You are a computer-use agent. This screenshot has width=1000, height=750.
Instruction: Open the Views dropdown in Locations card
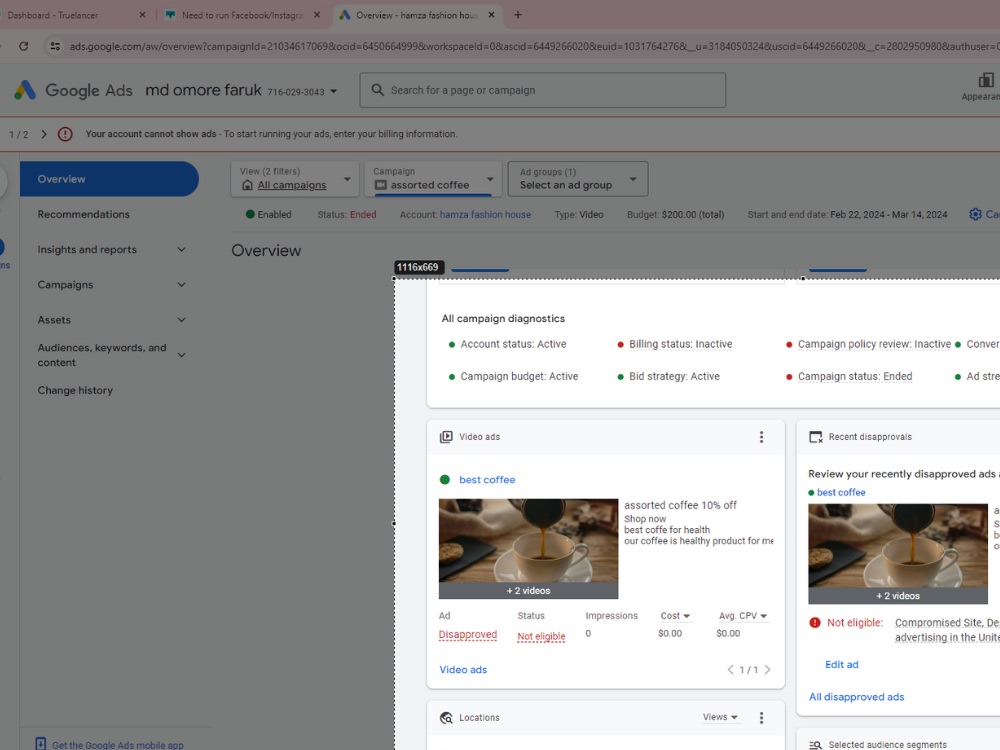click(x=720, y=717)
